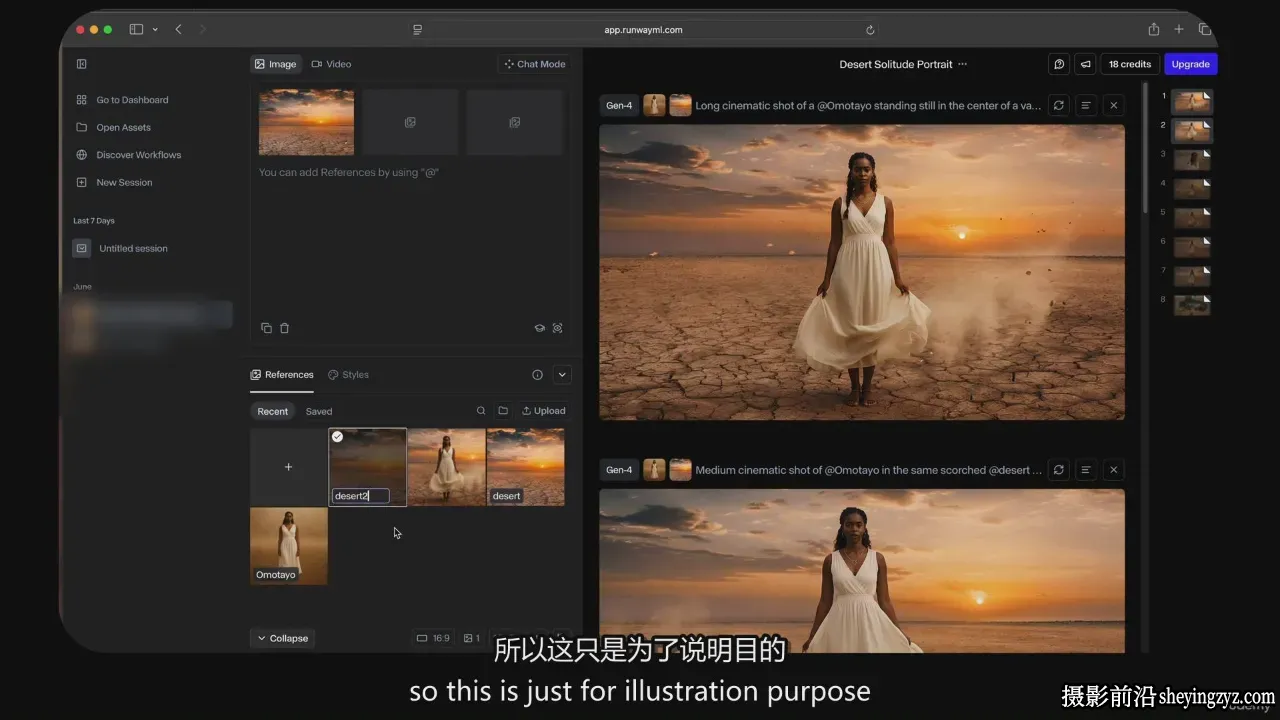Open the references folder icon
Viewport: 1280px width, 720px height.
[503, 411]
